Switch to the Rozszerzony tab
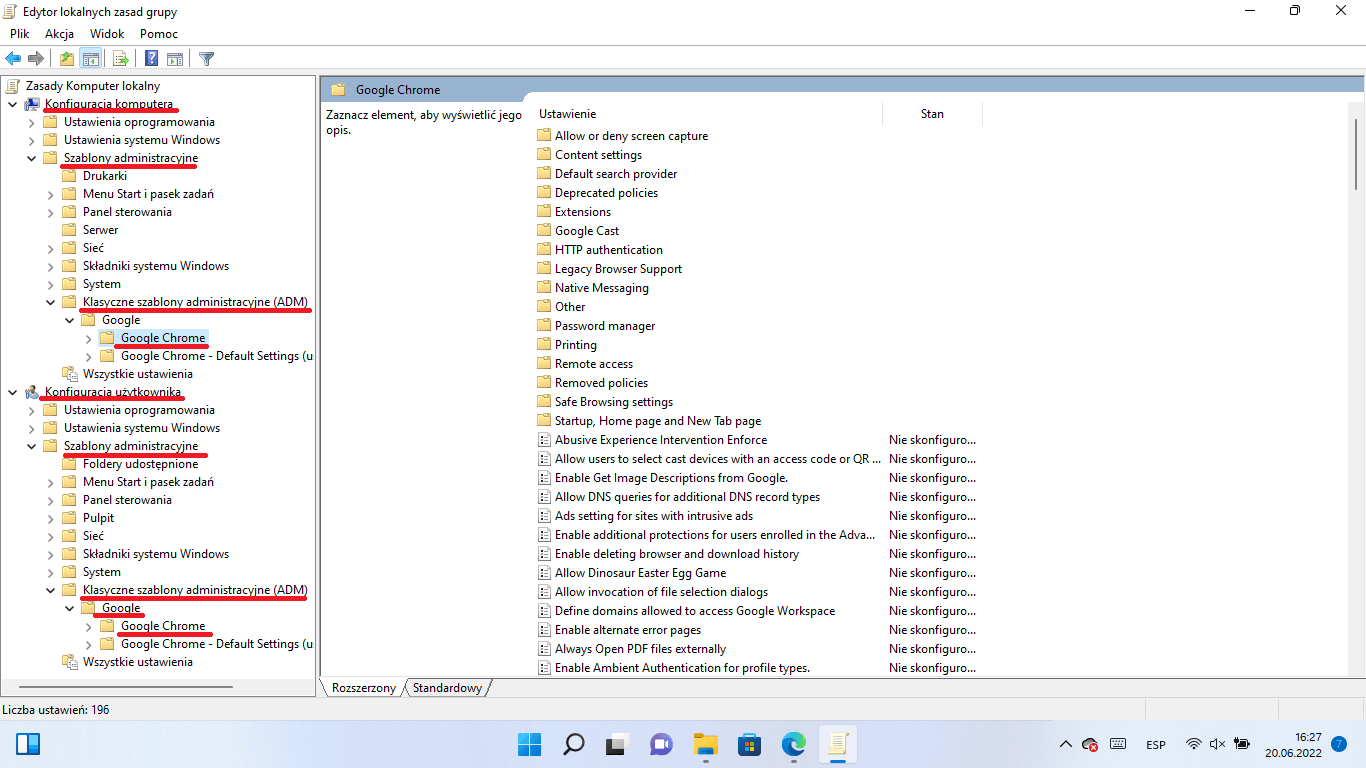This screenshot has width=1366, height=768. click(x=364, y=688)
